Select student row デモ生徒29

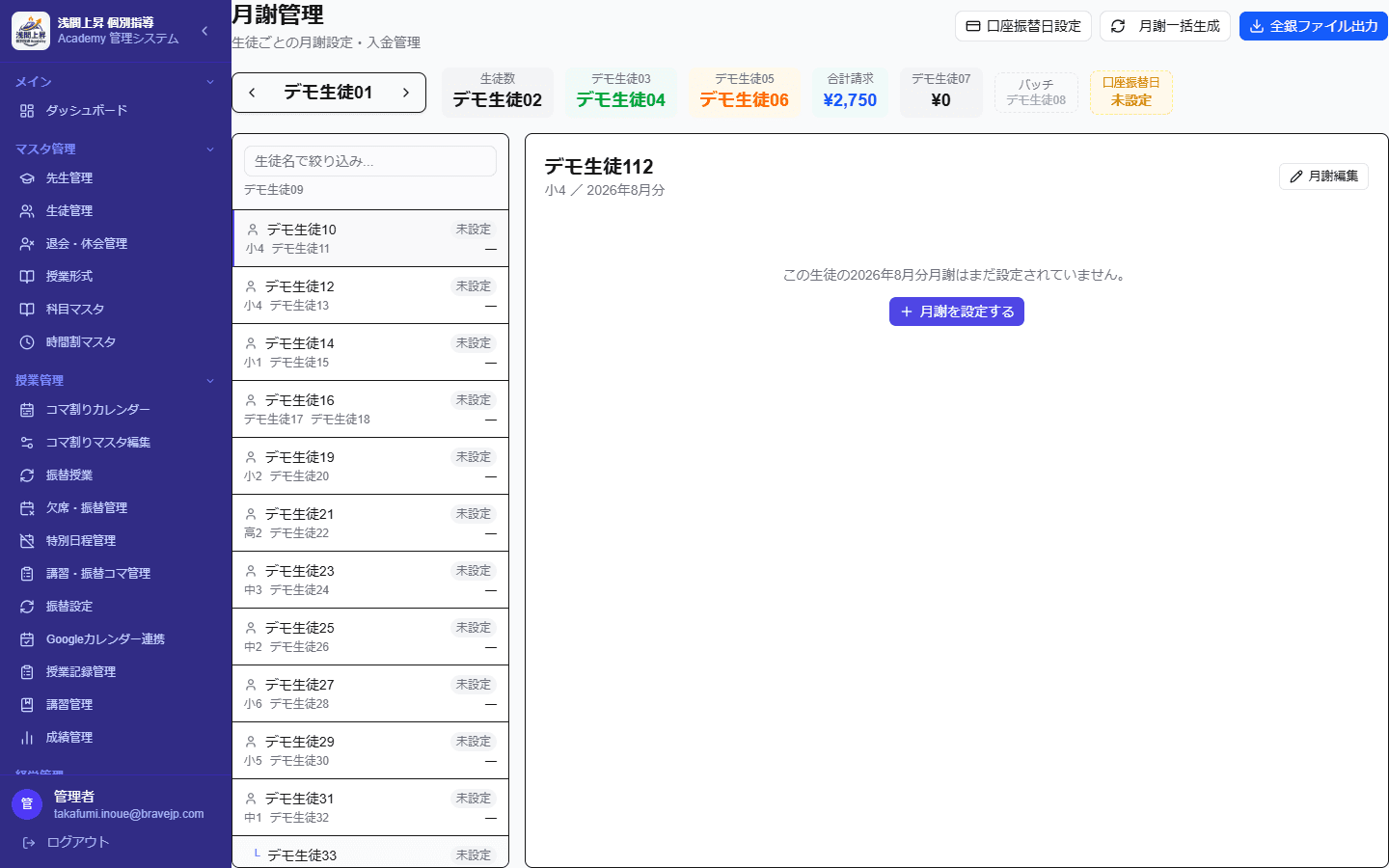tap(370, 750)
